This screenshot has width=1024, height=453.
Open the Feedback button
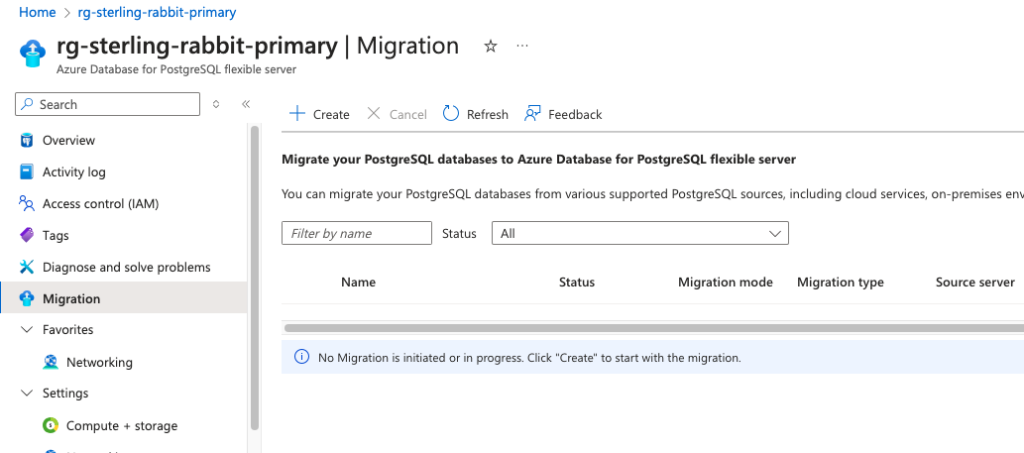click(563, 114)
